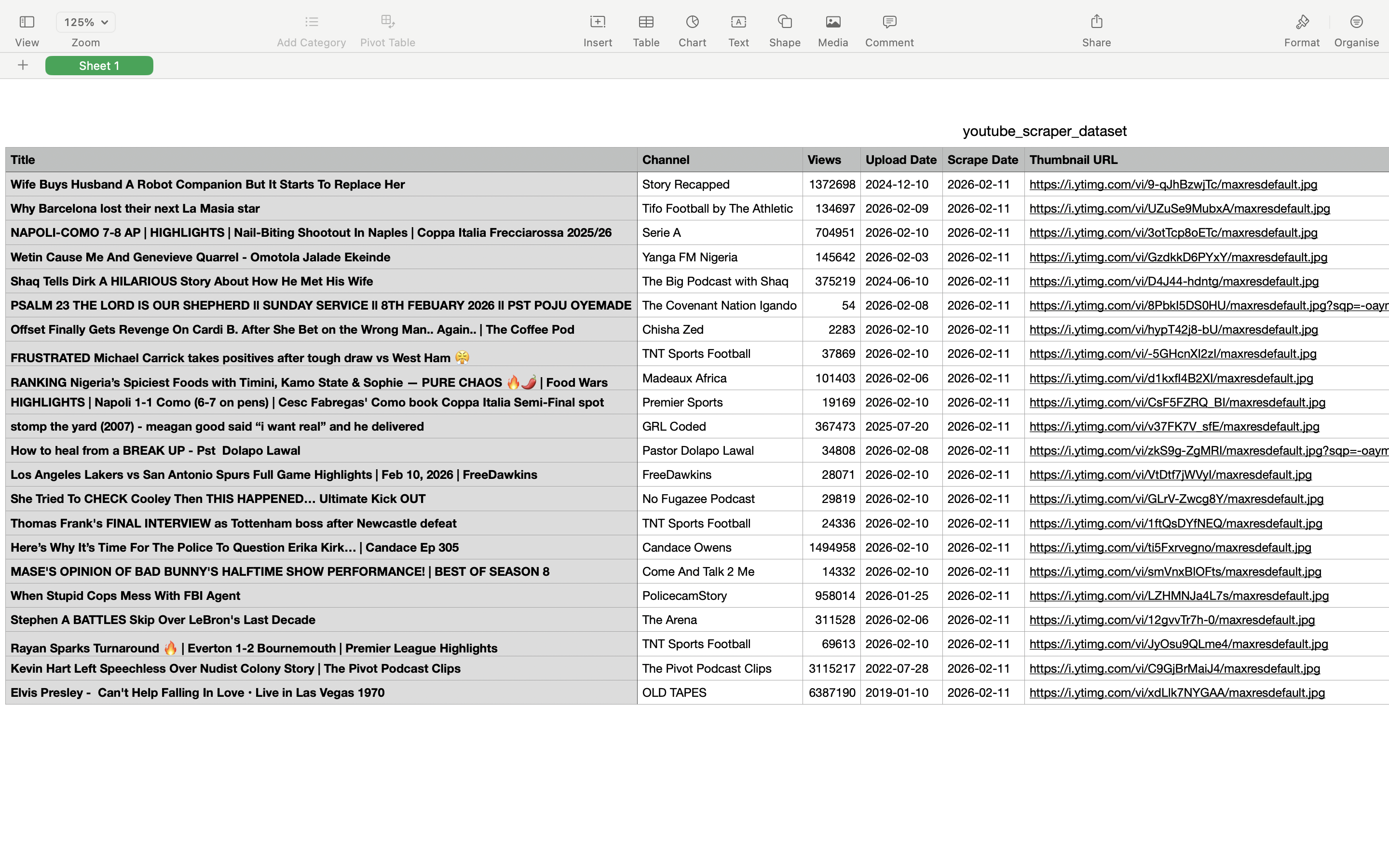Screen dimensions: 1389x868
Task: Click the Share icon
Action: point(1096,22)
